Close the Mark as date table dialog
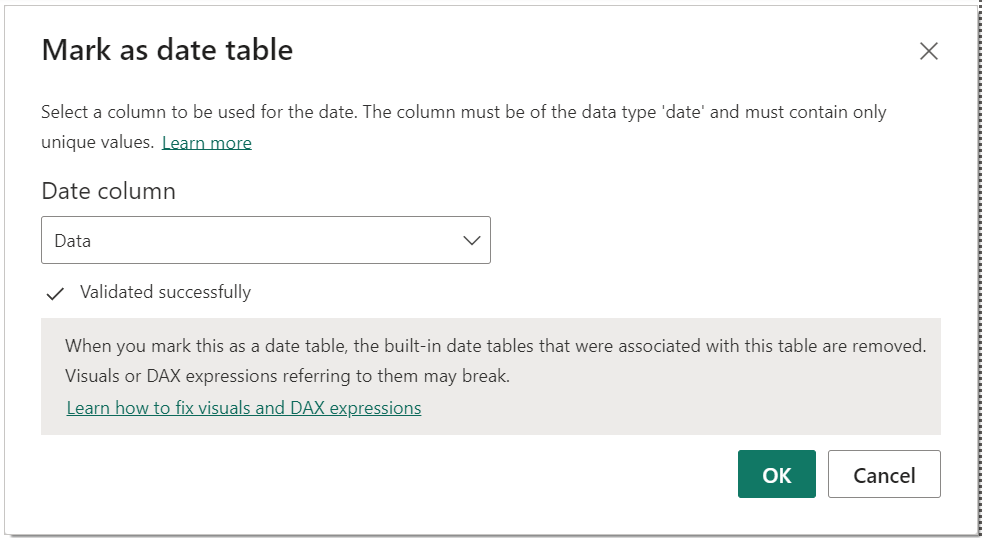 929,51
